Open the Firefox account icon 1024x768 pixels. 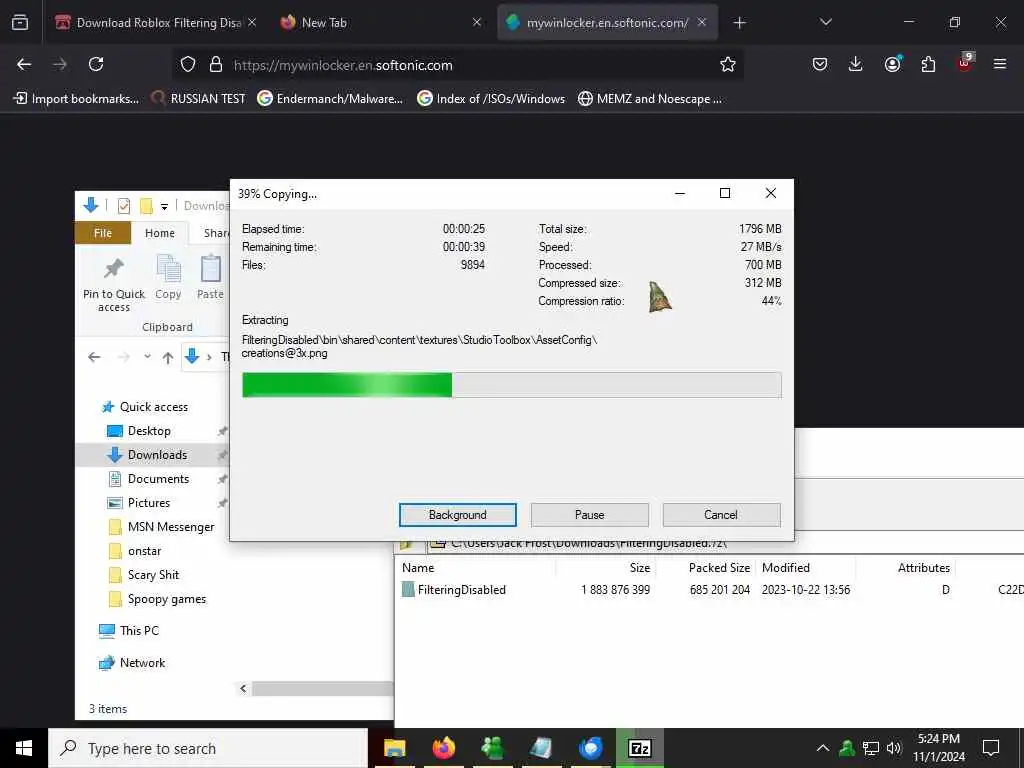tap(892, 64)
